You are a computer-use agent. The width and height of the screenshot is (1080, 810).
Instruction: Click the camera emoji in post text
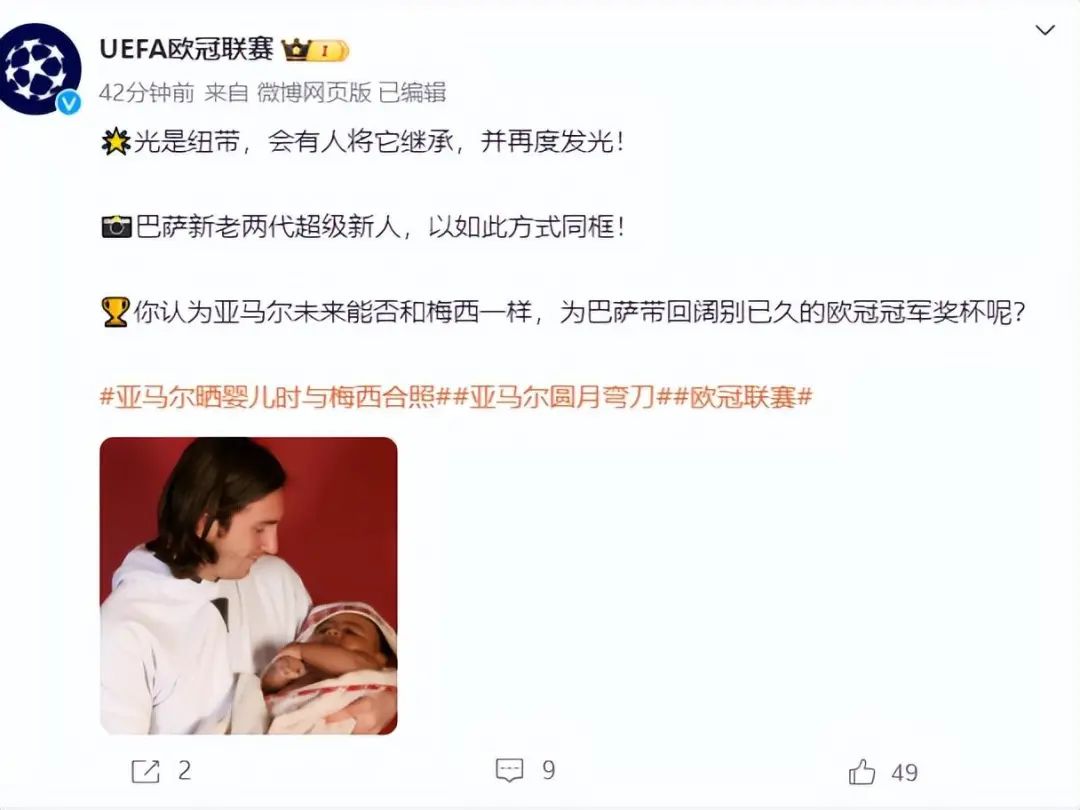116,227
